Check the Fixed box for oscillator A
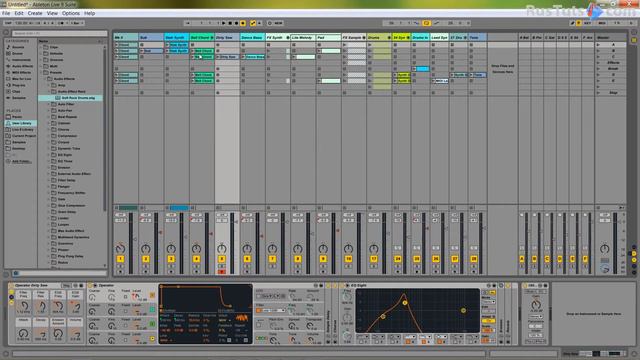This screenshot has height=360, width=640. pyautogui.click(x=126, y=339)
